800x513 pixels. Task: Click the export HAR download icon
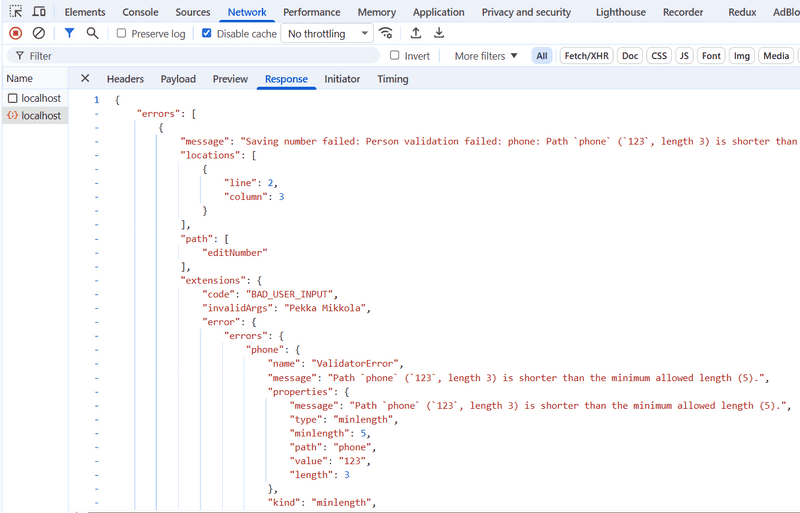point(439,33)
